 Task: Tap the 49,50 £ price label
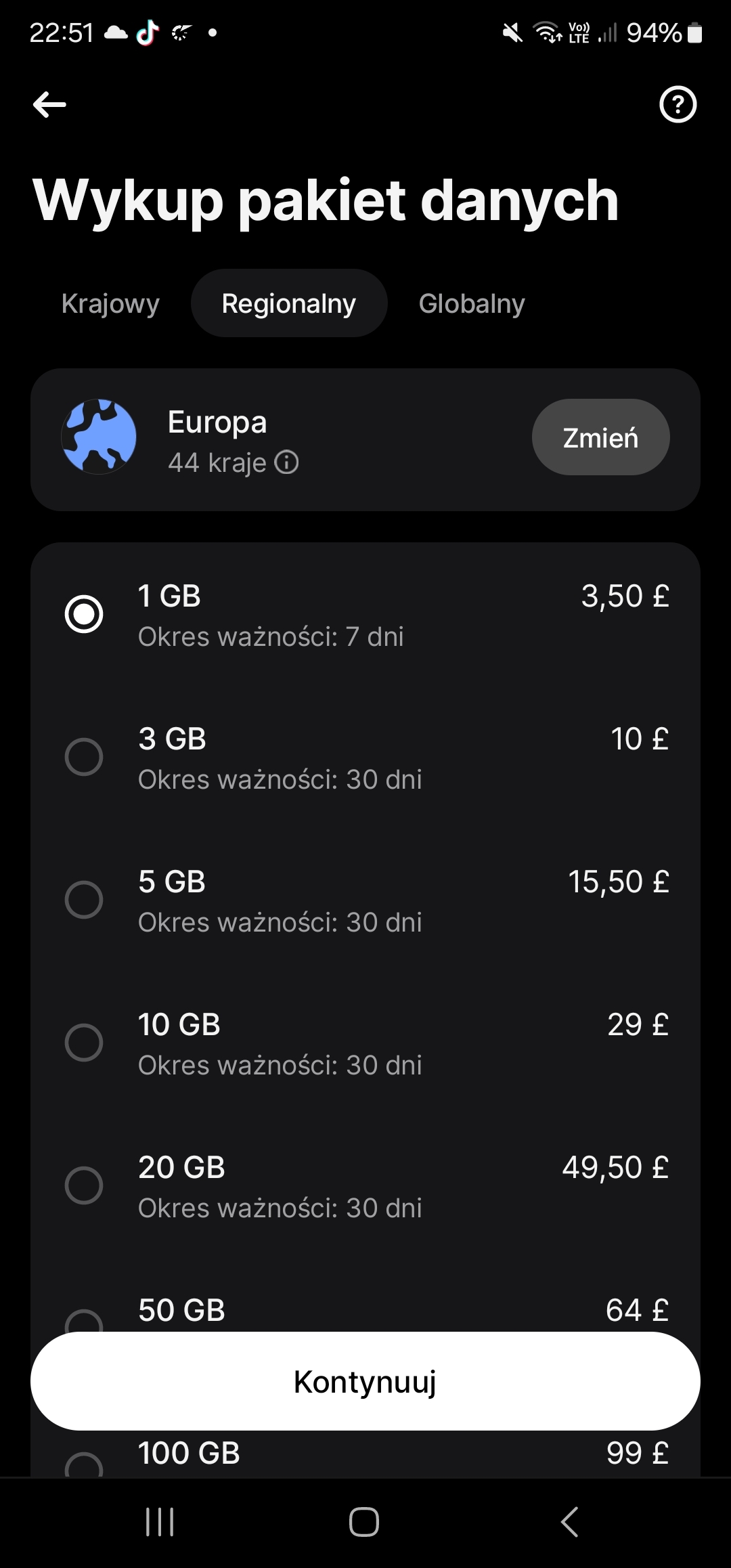(615, 1168)
